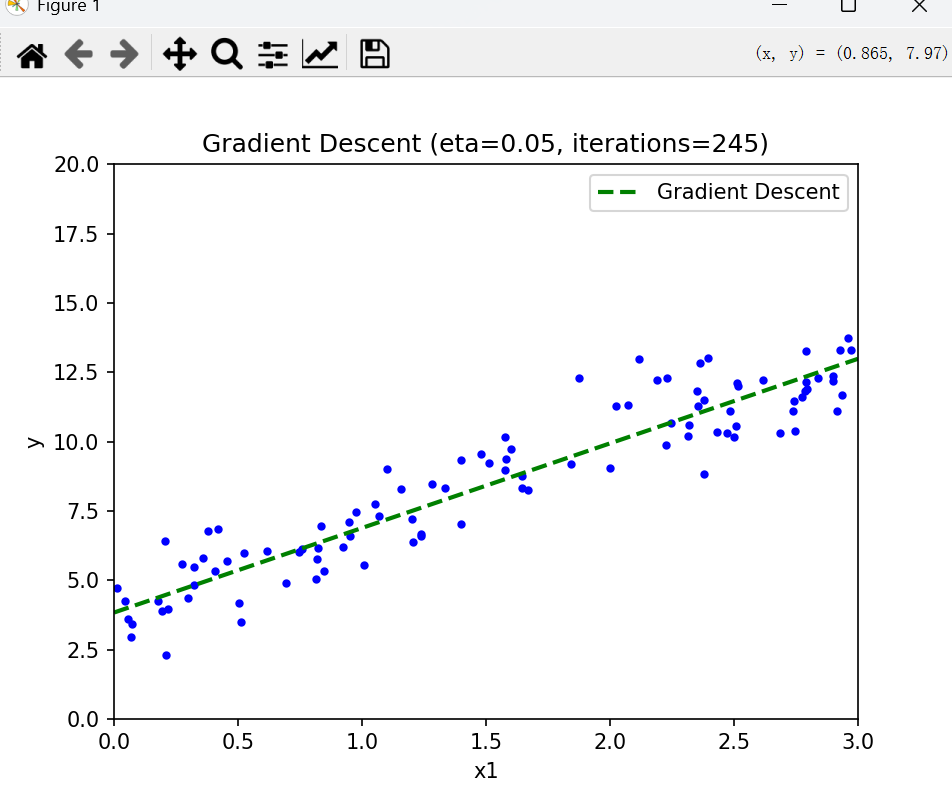
Task: Go back to the previous view
Action: click(78, 55)
